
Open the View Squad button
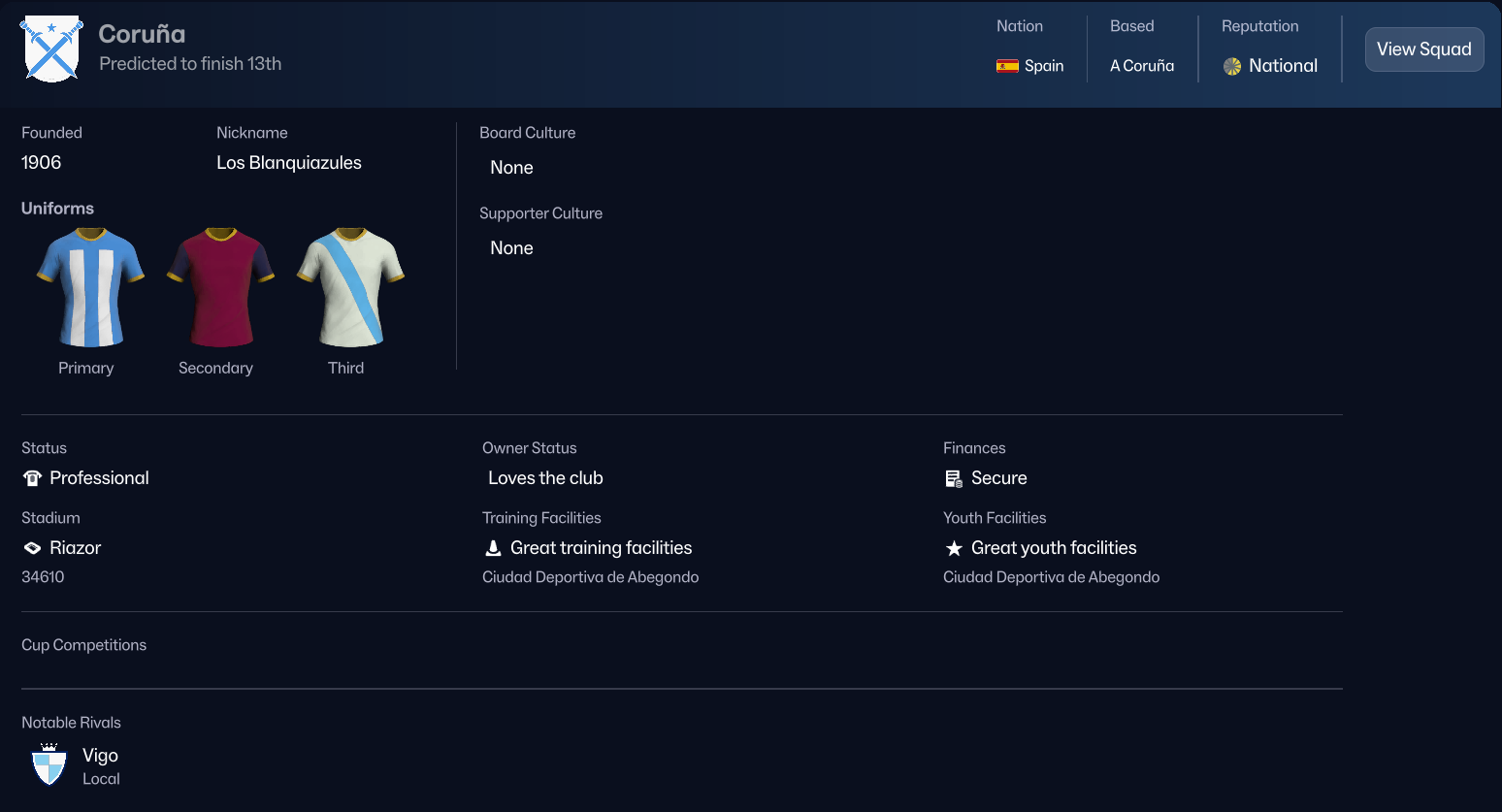click(1423, 49)
